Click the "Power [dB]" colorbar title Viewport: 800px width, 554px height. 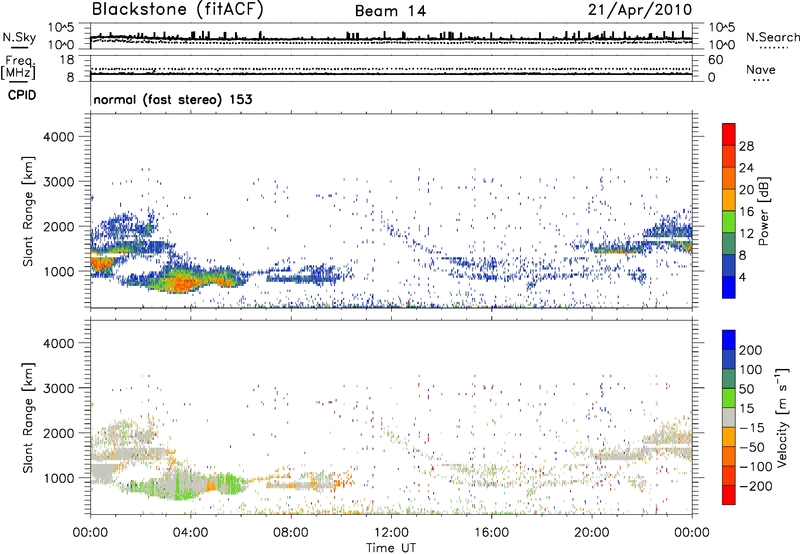tap(764, 211)
